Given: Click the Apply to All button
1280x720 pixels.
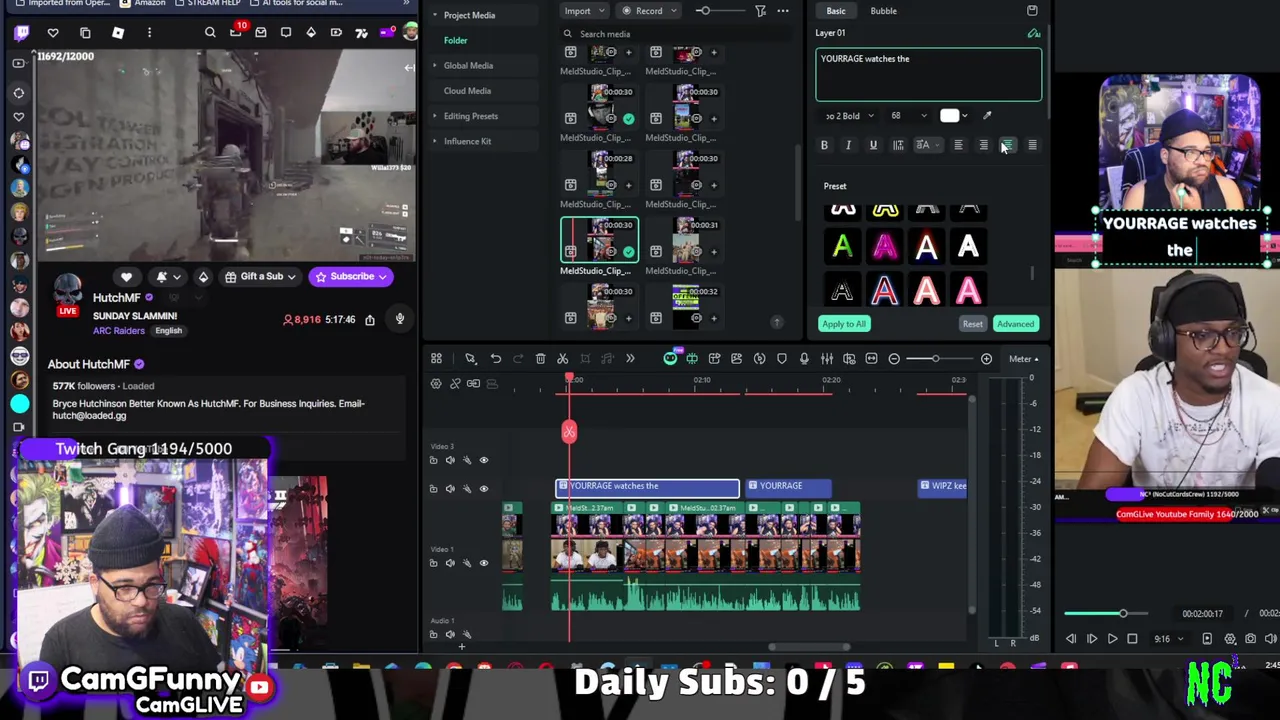Looking at the screenshot, I should pyautogui.click(x=844, y=324).
